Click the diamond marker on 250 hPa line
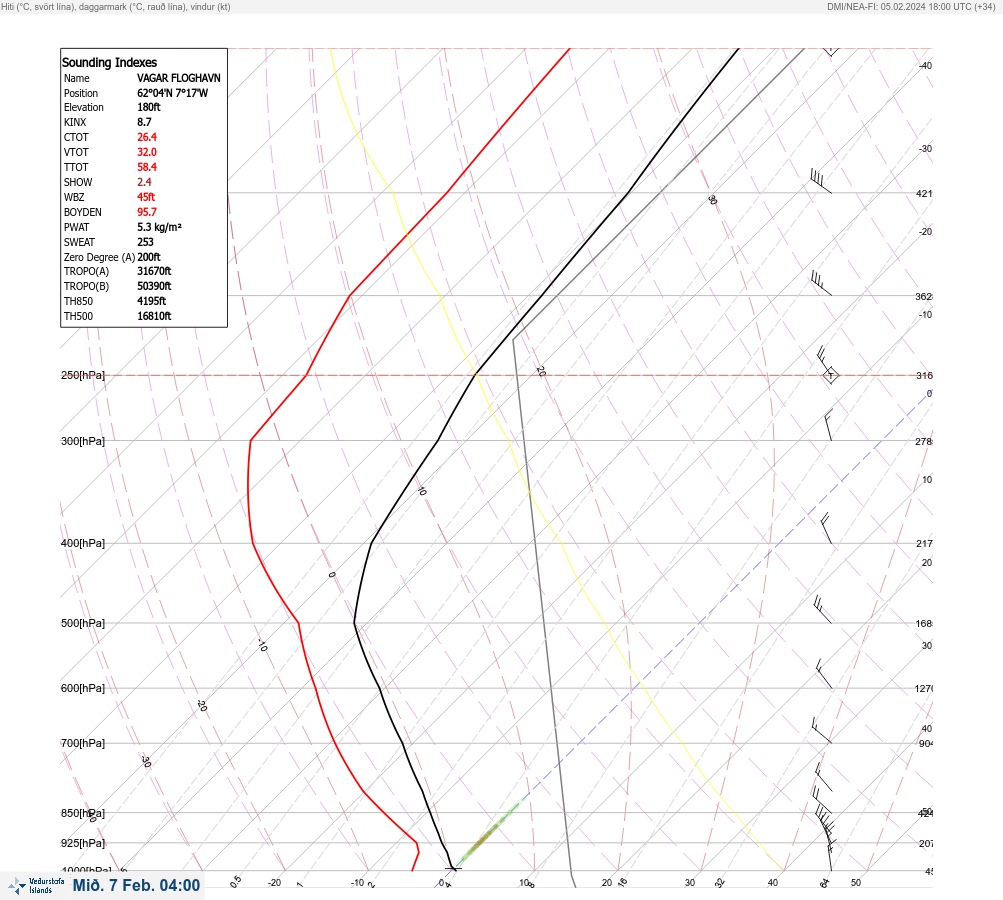 (830, 375)
